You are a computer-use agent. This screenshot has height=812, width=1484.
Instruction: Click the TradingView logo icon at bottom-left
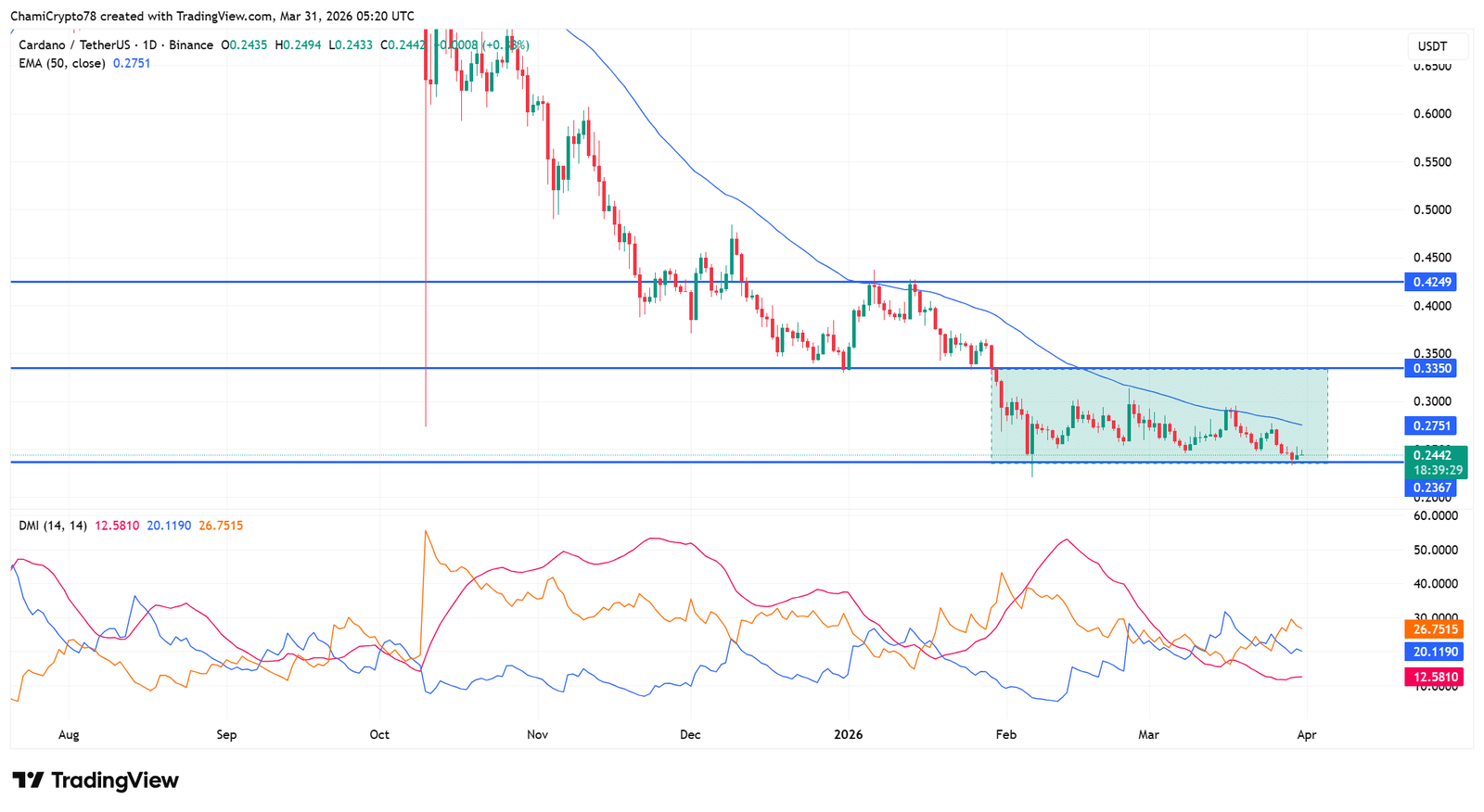tap(28, 780)
